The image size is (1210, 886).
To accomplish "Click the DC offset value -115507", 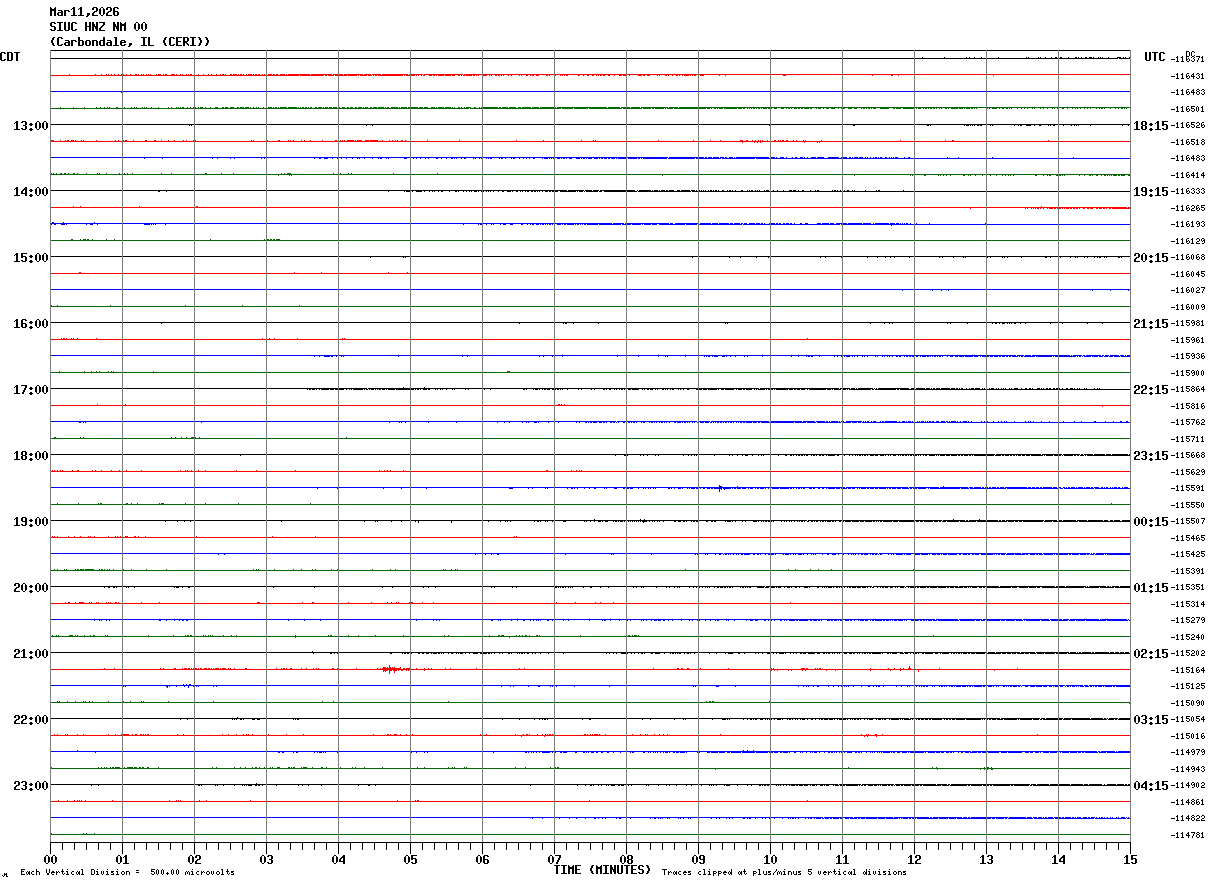I will click(1187, 521).
